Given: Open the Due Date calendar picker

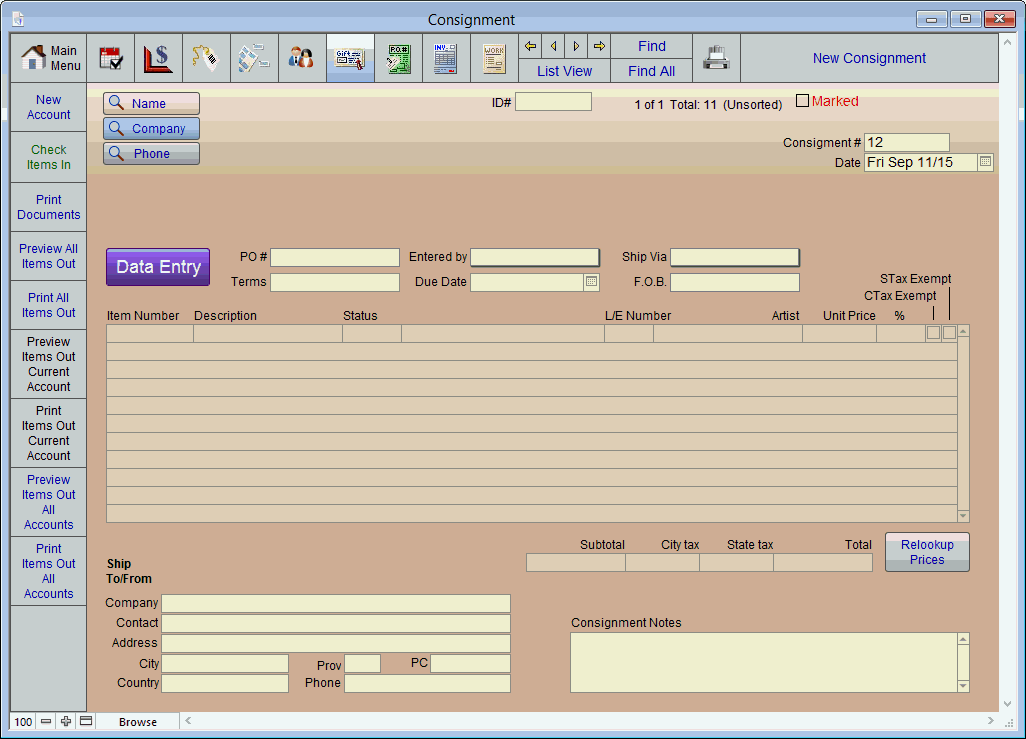Looking at the screenshot, I should coord(590,282).
